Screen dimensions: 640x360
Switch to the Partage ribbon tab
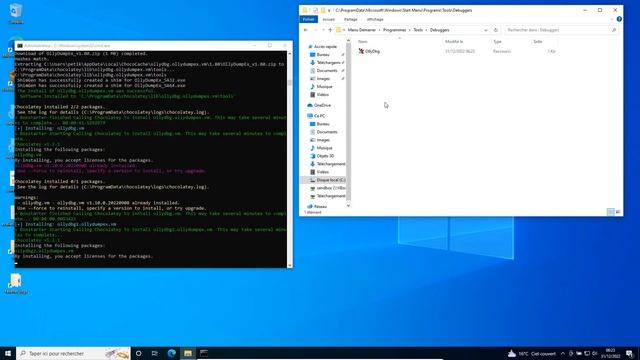[350, 19]
